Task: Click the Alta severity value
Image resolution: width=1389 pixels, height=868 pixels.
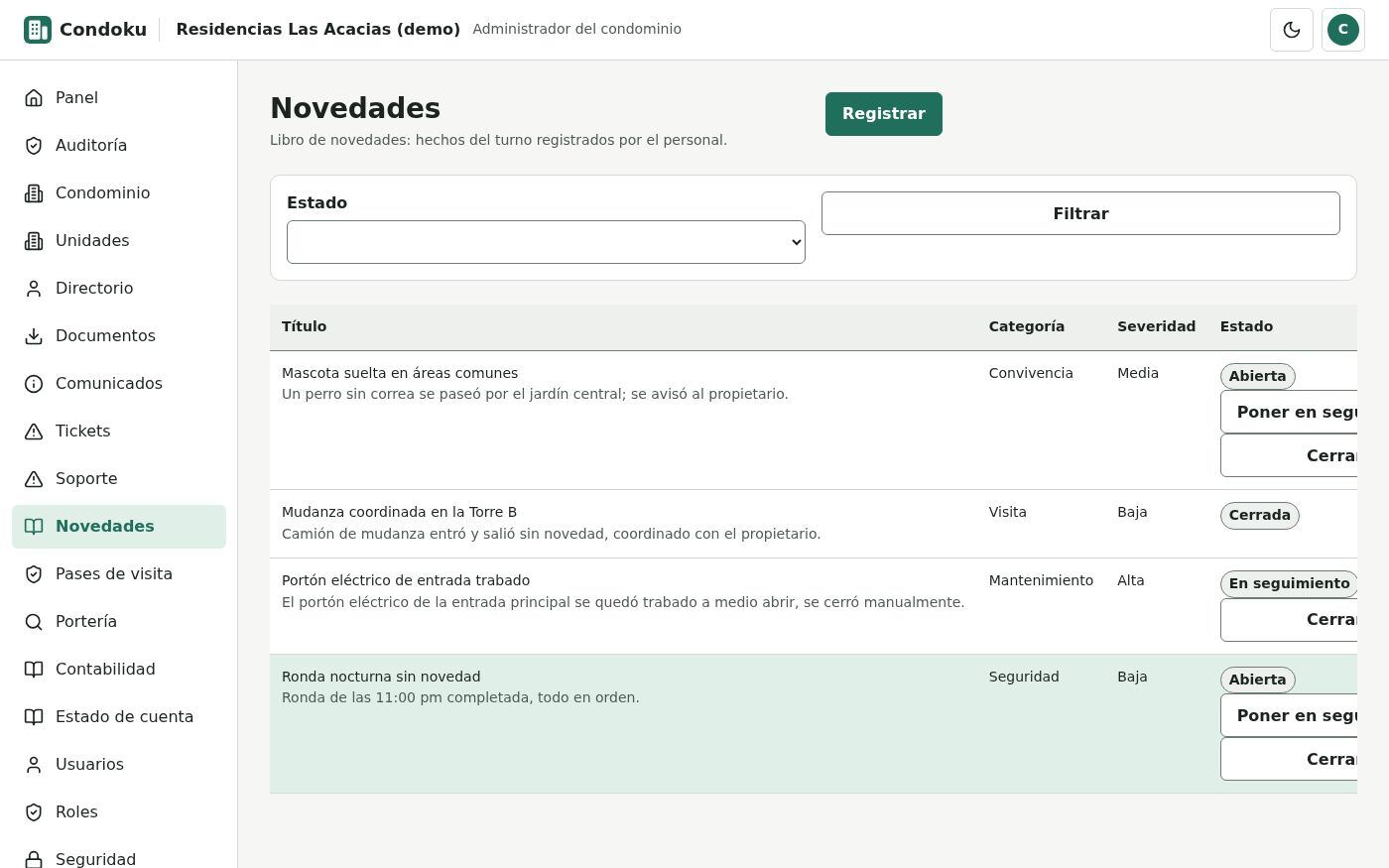Action: click(x=1131, y=580)
